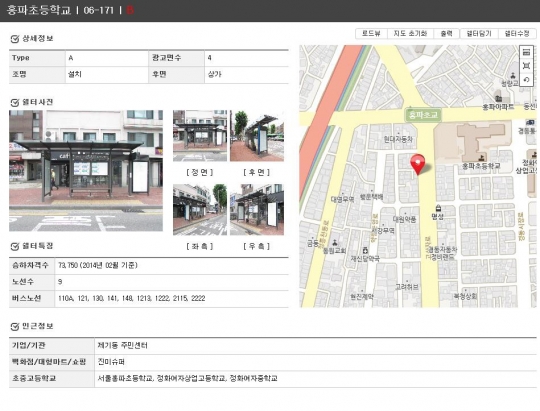Click the 대원약품 label on the map
The width and height of the screenshot is (540, 411).
(405, 219)
